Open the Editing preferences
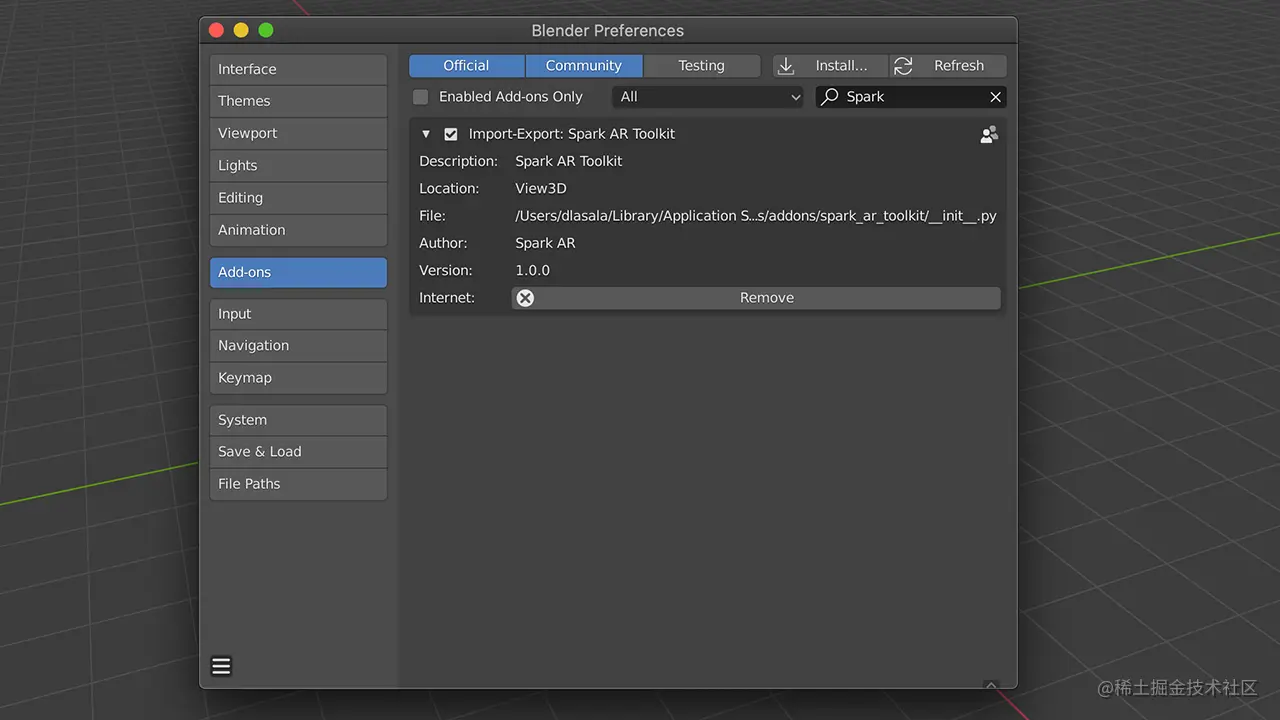The width and height of the screenshot is (1280, 720). [x=298, y=198]
